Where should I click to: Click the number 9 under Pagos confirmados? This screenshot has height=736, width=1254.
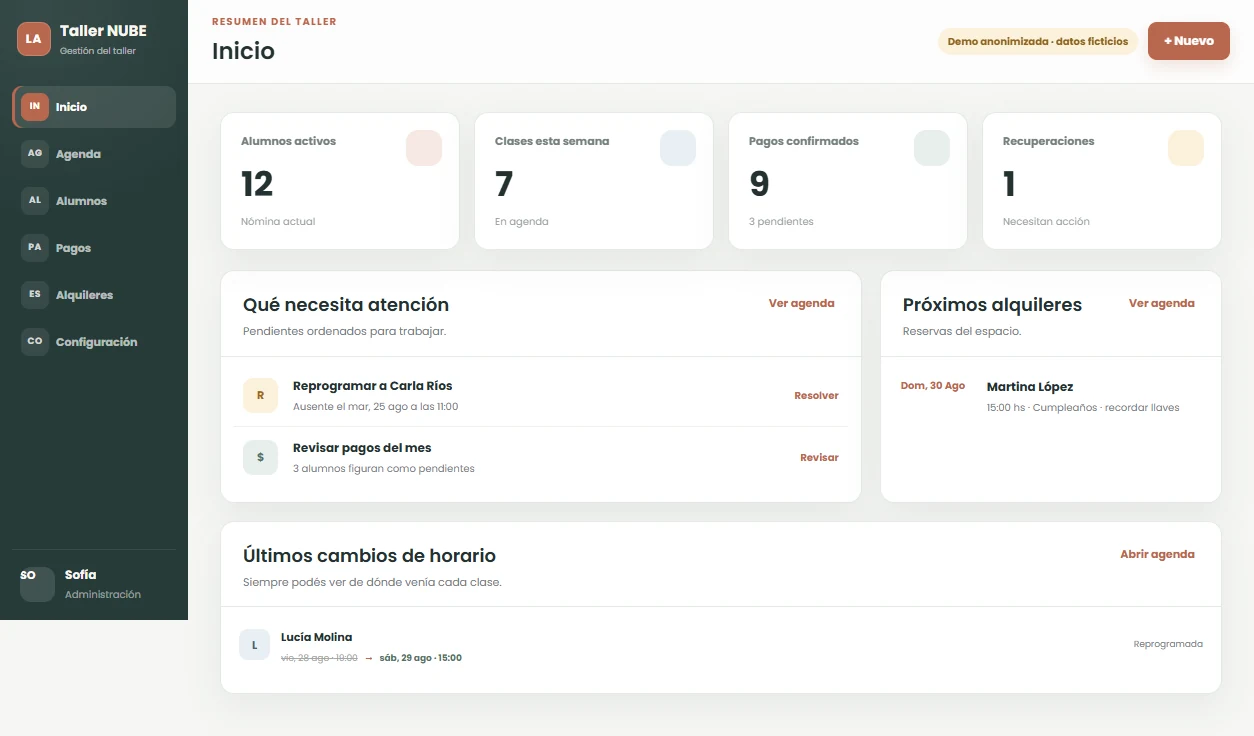click(x=759, y=184)
